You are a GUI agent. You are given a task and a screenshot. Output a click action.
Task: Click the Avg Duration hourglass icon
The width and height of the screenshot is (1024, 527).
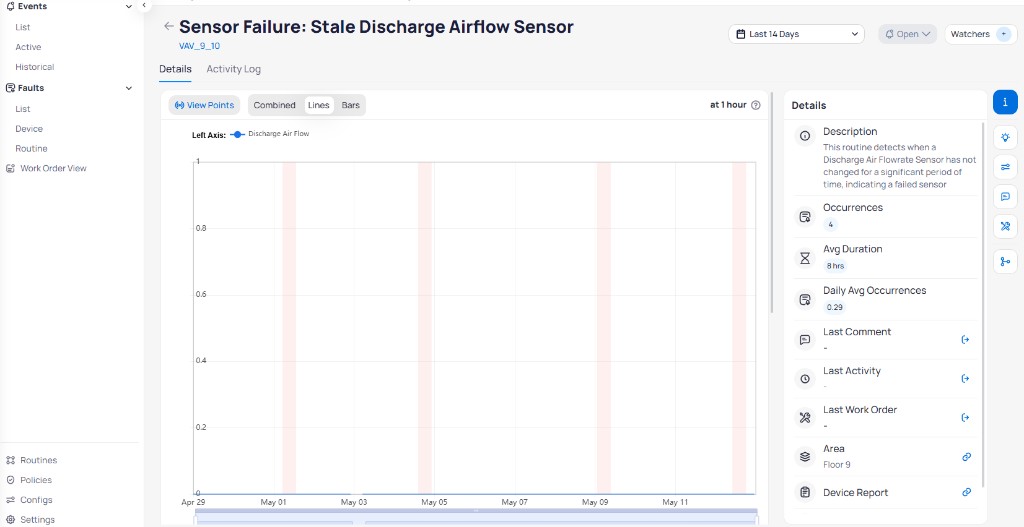click(x=805, y=258)
